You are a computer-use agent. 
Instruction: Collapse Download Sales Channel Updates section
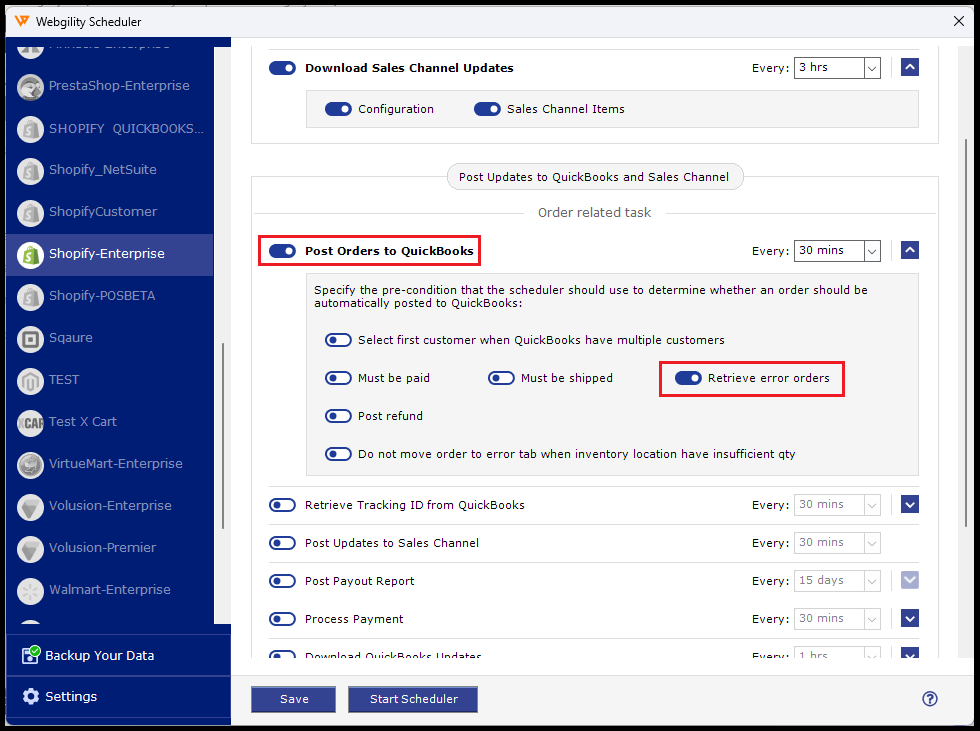coord(909,67)
